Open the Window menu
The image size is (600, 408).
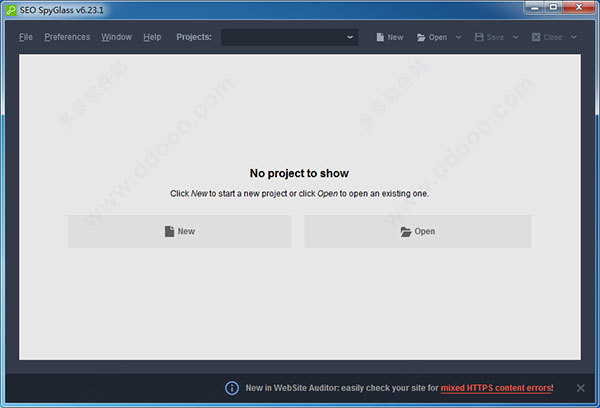(x=117, y=37)
